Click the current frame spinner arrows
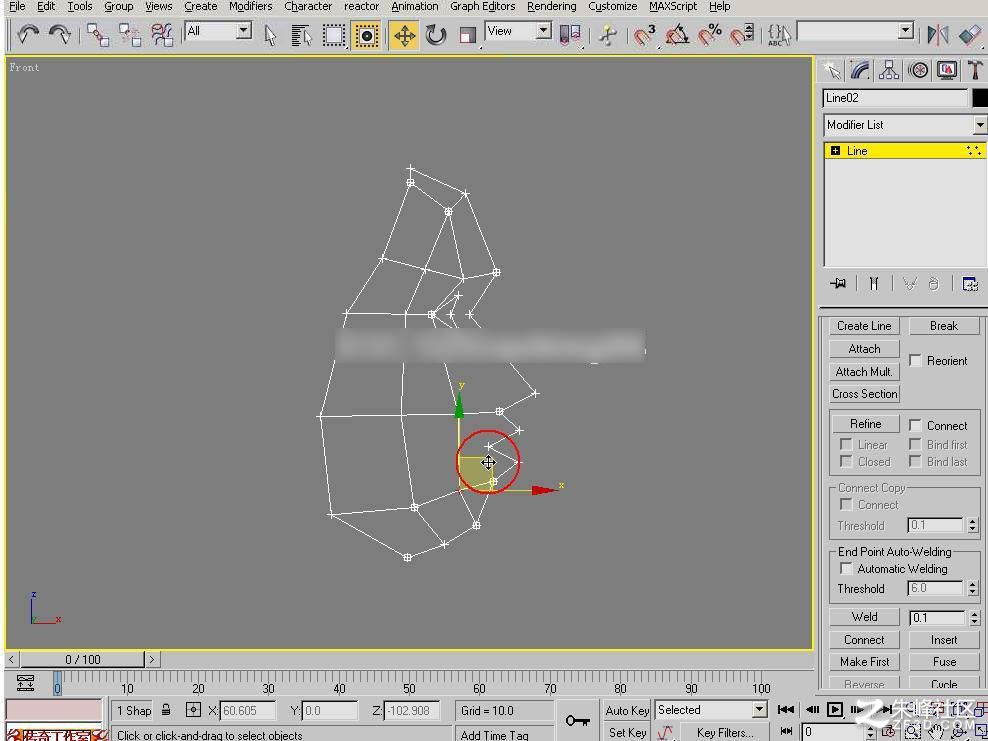This screenshot has height=741, width=988. tap(870, 732)
